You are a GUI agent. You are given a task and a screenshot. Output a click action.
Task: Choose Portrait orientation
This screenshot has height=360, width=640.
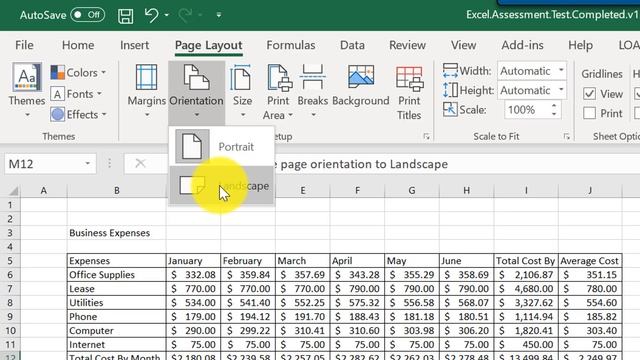click(x=222, y=146)
